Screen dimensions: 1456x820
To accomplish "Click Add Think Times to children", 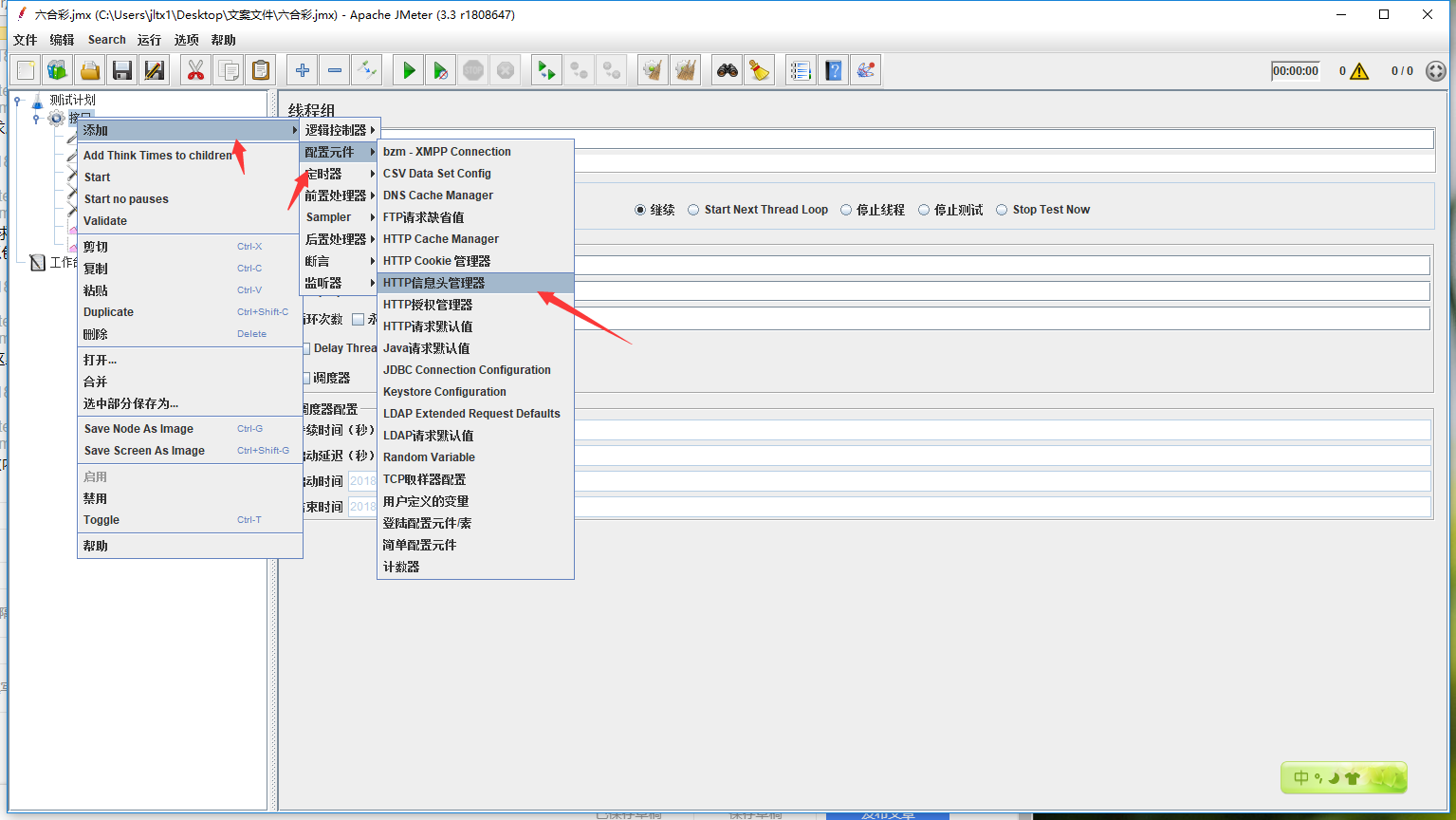I will tap(190, 156).
